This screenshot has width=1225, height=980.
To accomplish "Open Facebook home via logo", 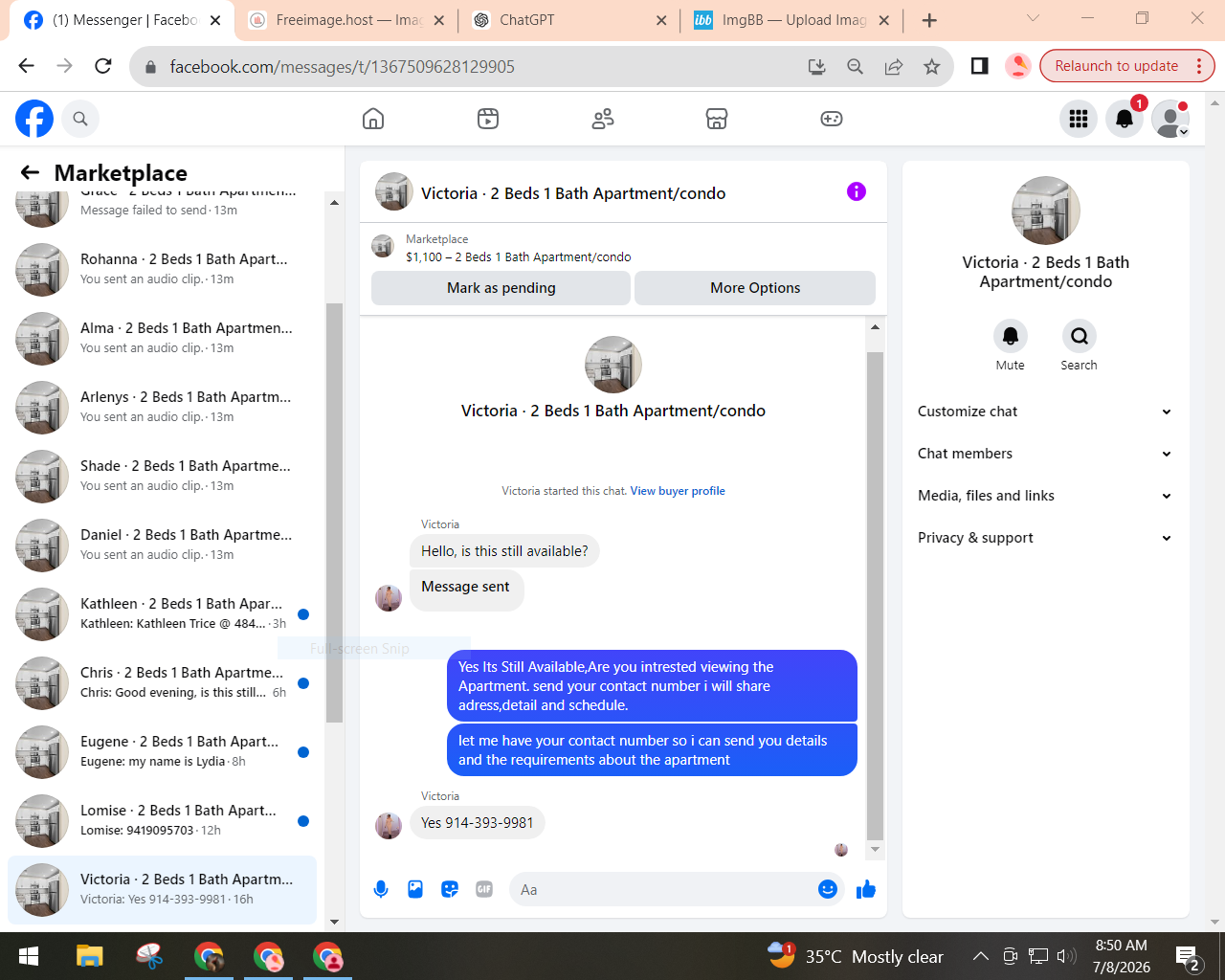I will pyautogui.click(x=34, y=119).
